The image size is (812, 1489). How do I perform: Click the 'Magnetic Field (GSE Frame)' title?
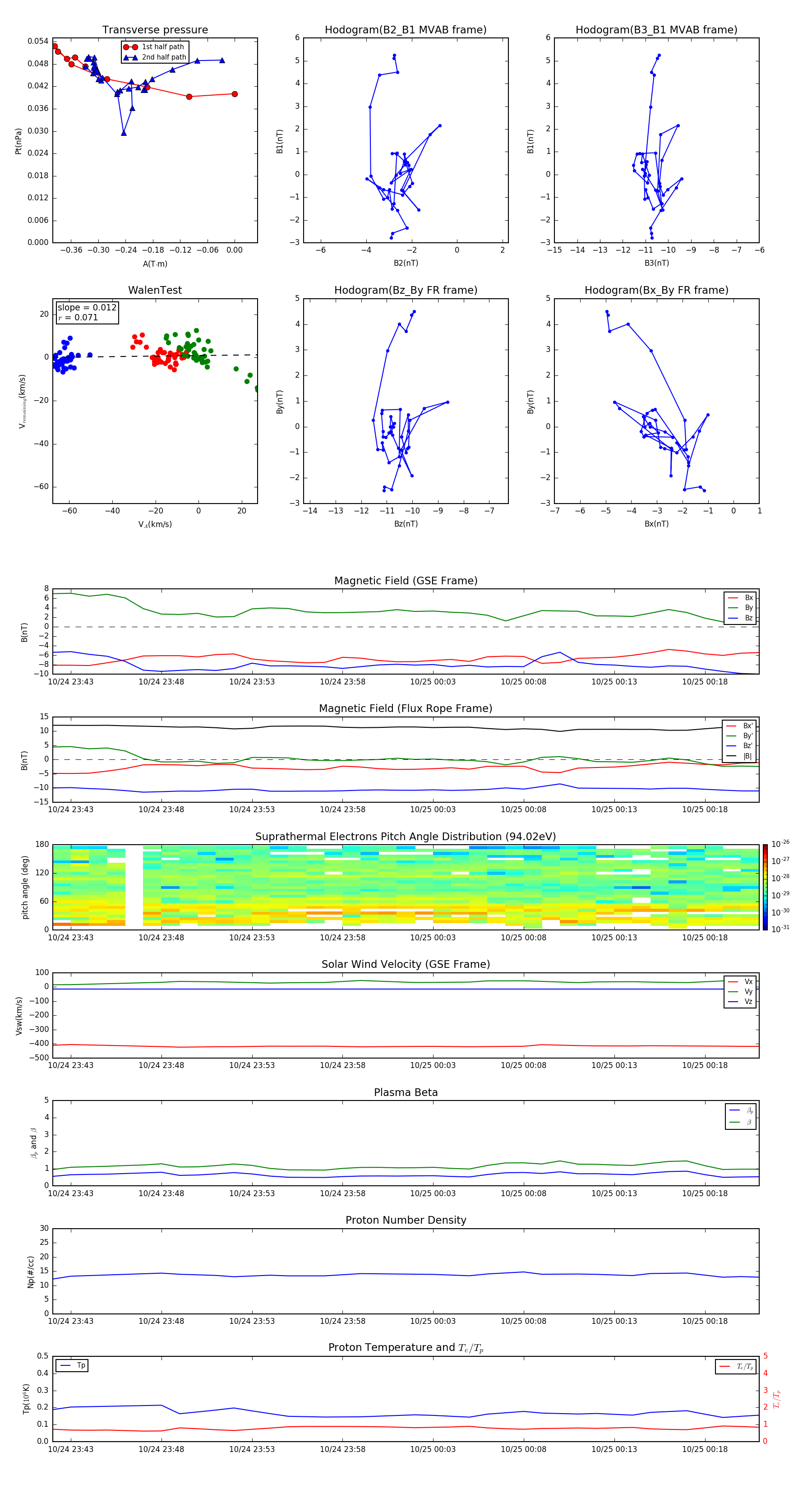click(x=406, y=581)
